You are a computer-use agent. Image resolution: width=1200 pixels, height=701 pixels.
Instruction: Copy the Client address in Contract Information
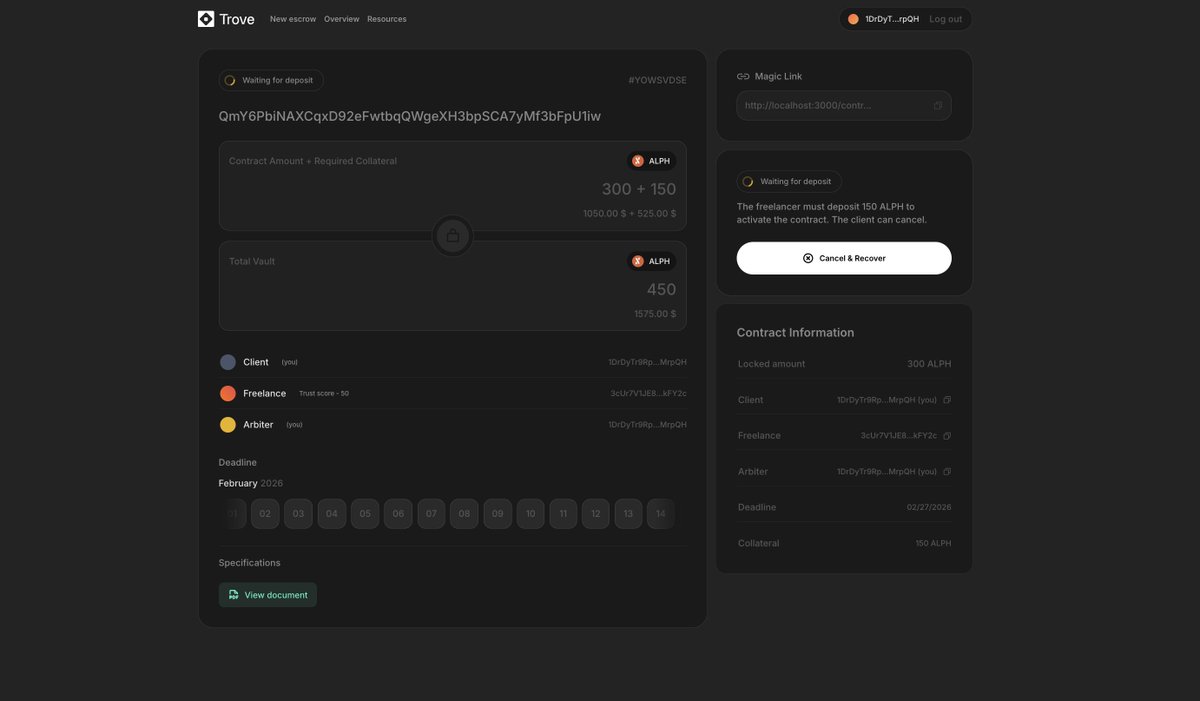(x=947, y=400)
